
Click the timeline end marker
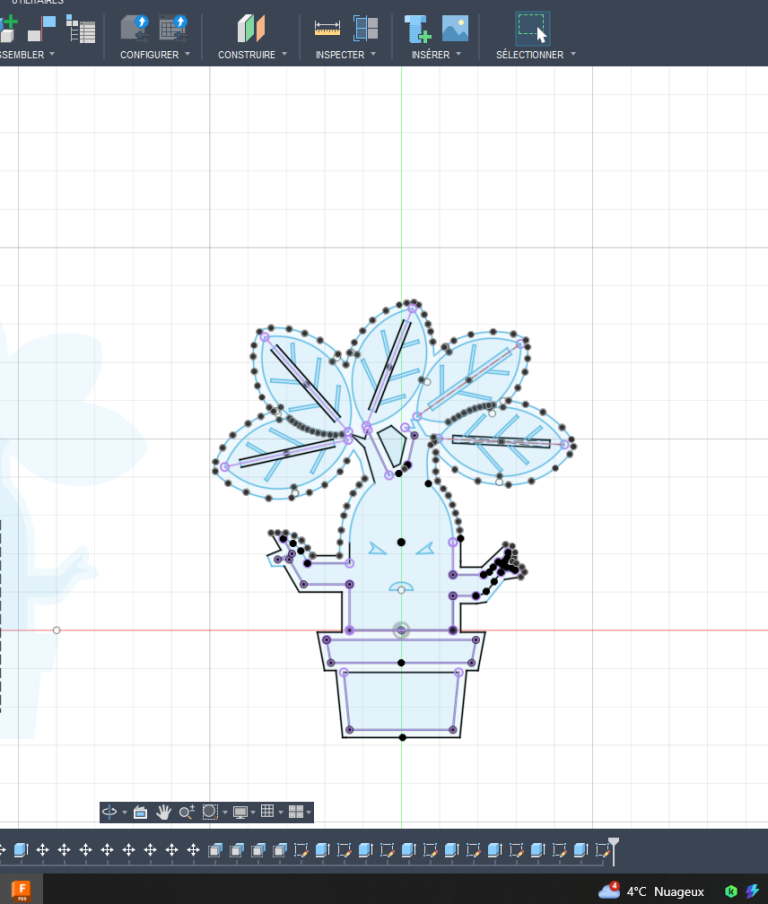coord(614,848)
